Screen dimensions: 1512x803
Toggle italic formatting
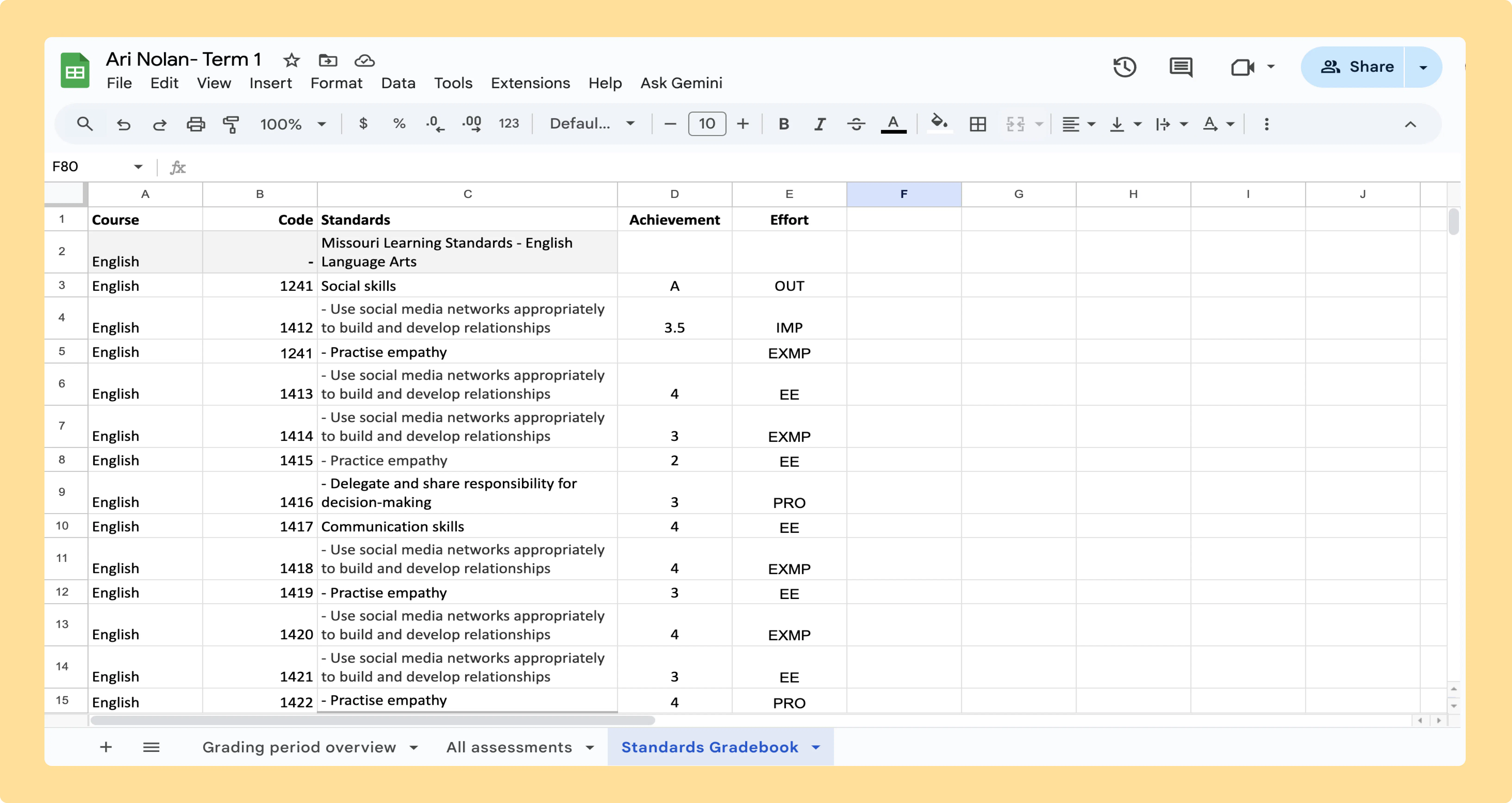(820, 124)
